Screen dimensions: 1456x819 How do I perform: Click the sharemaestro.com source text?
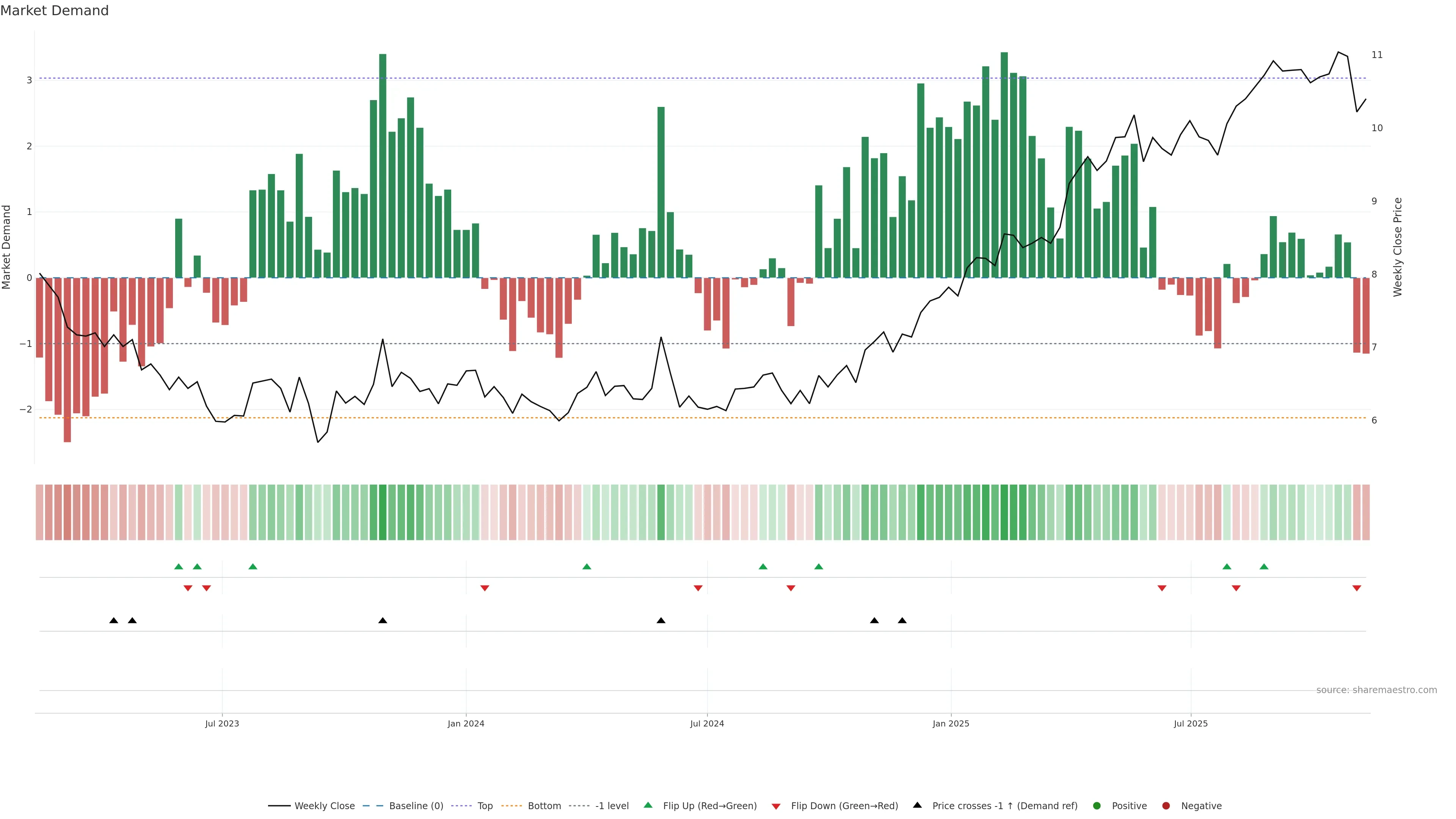pyautogui.click(x=1376, y=690)
